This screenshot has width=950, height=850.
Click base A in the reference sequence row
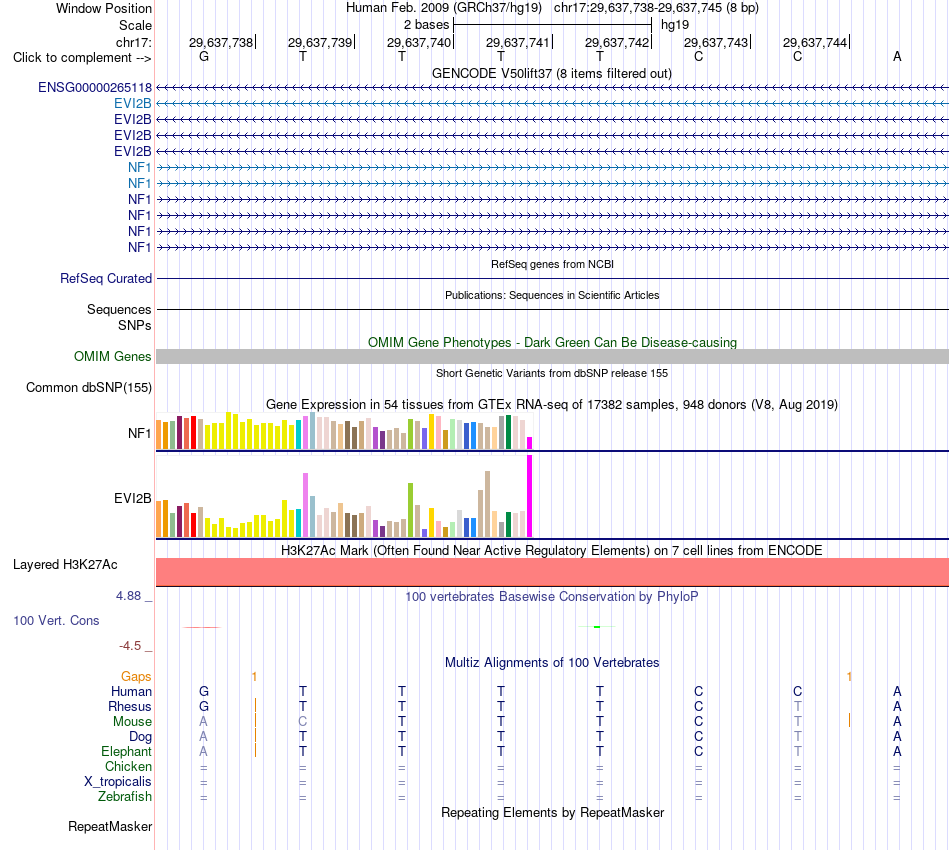click(x=897, y=56)
